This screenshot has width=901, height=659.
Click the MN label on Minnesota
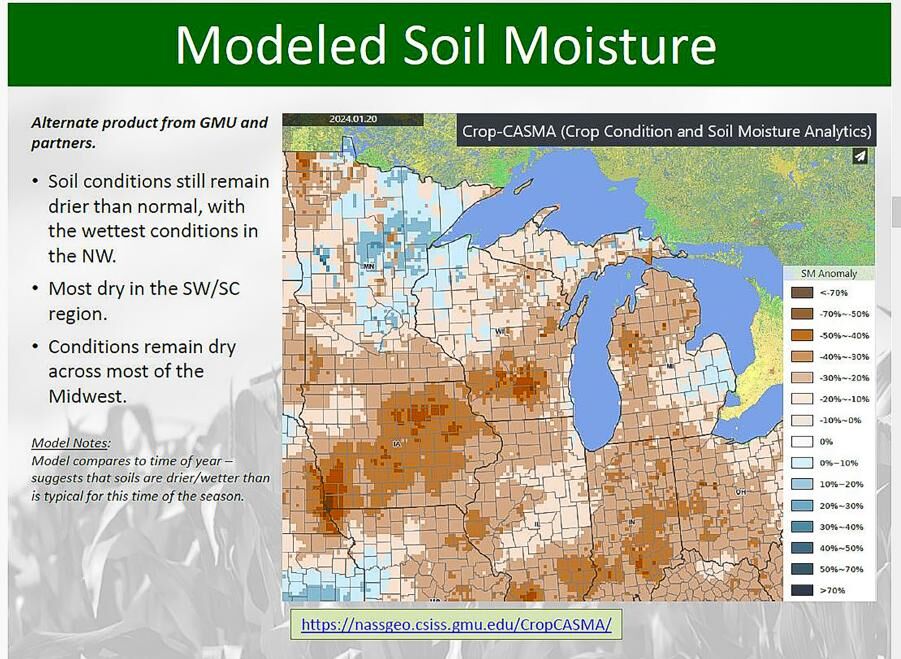point(367,267)
